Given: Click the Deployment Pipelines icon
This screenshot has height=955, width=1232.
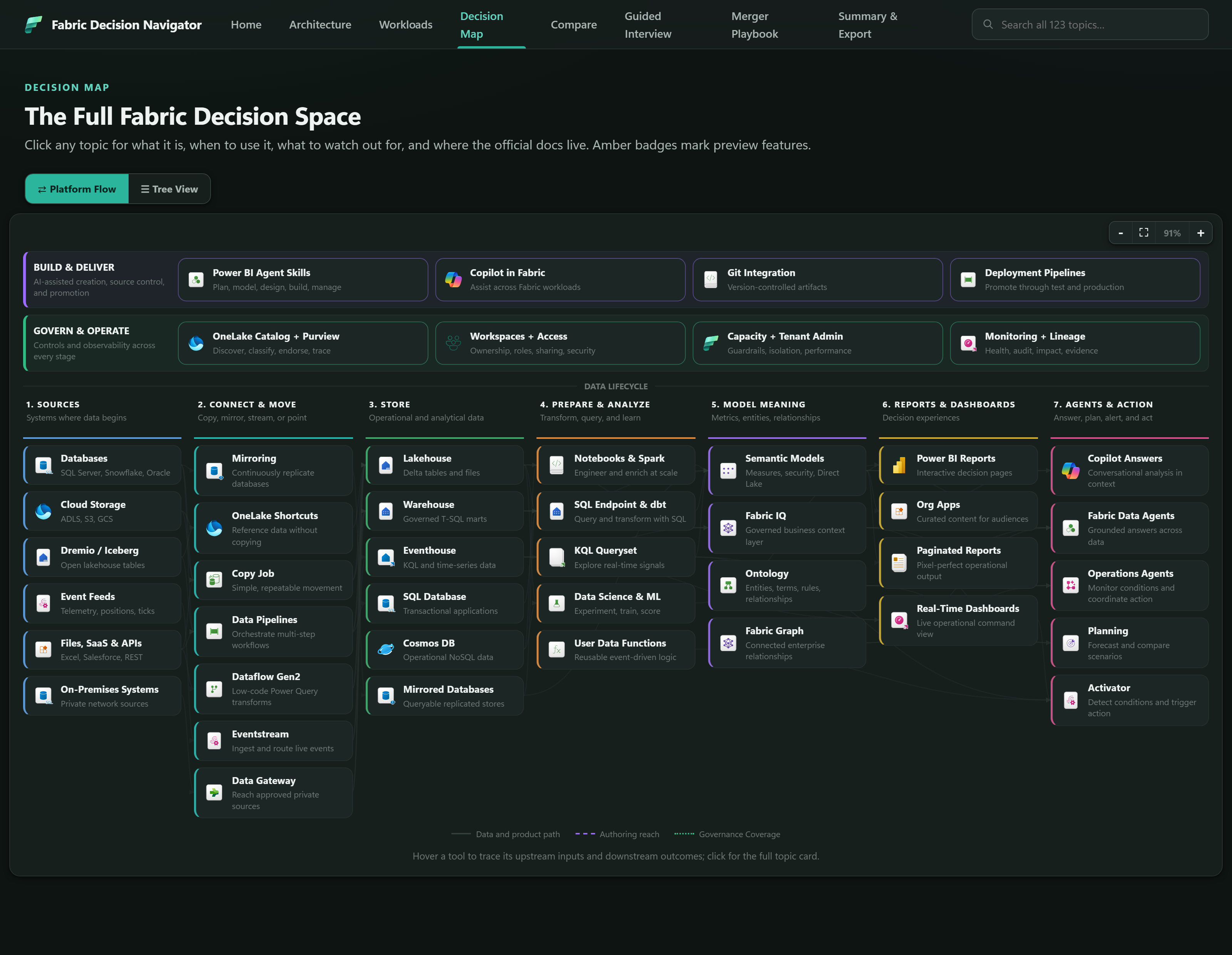Looking at the screenshot, I should [968, 280].
